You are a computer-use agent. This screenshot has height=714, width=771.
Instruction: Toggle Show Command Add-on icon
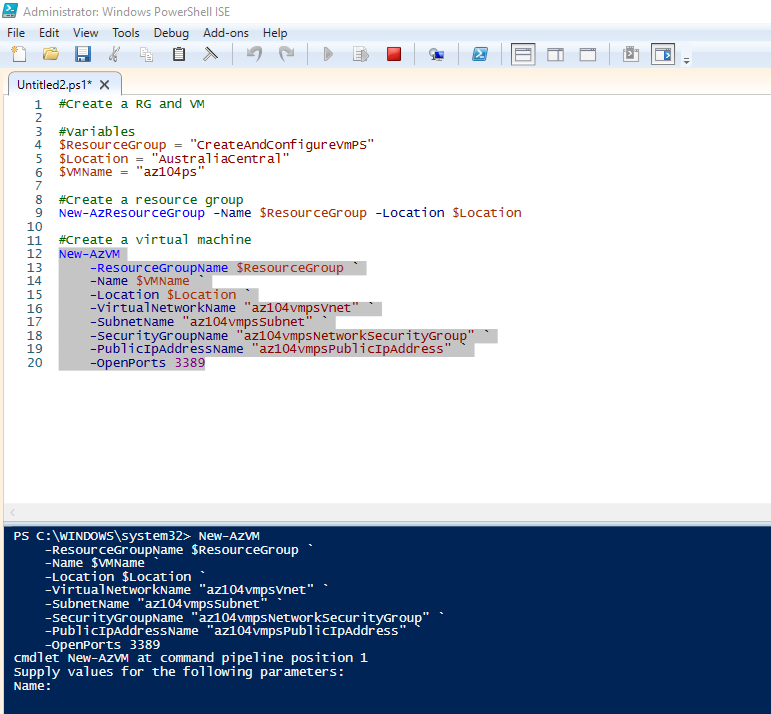tap(663, 54)
